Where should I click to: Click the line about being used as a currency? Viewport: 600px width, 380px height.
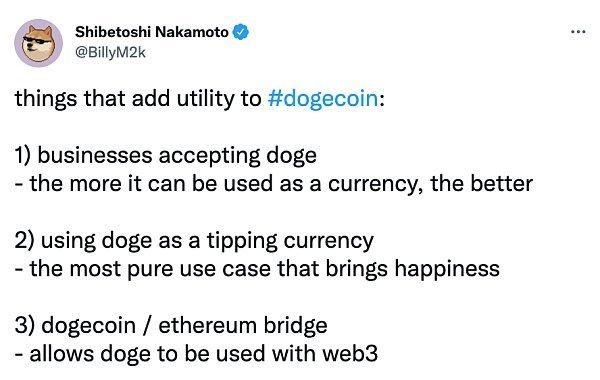274,184
